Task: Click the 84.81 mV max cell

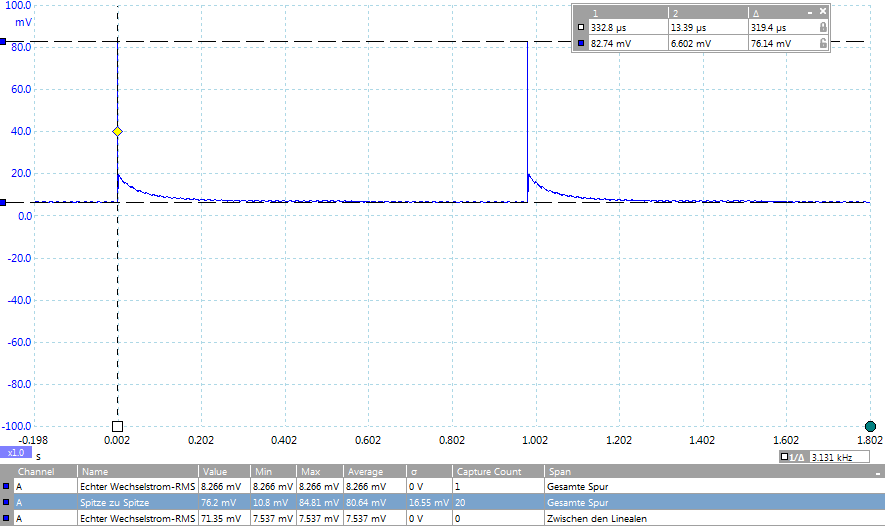Action: coord(319,502)
